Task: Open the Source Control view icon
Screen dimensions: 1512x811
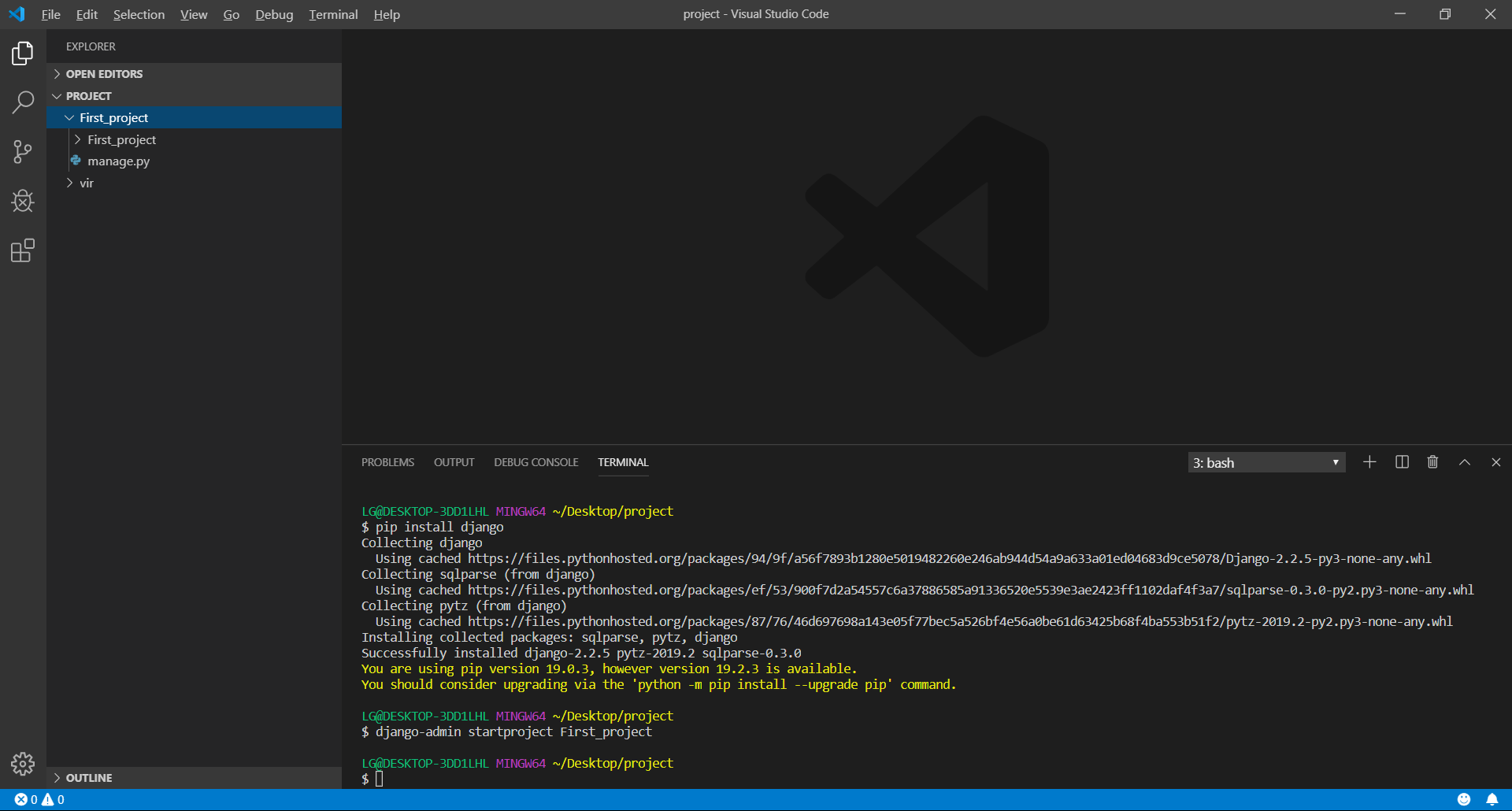Action: (23, 152)
